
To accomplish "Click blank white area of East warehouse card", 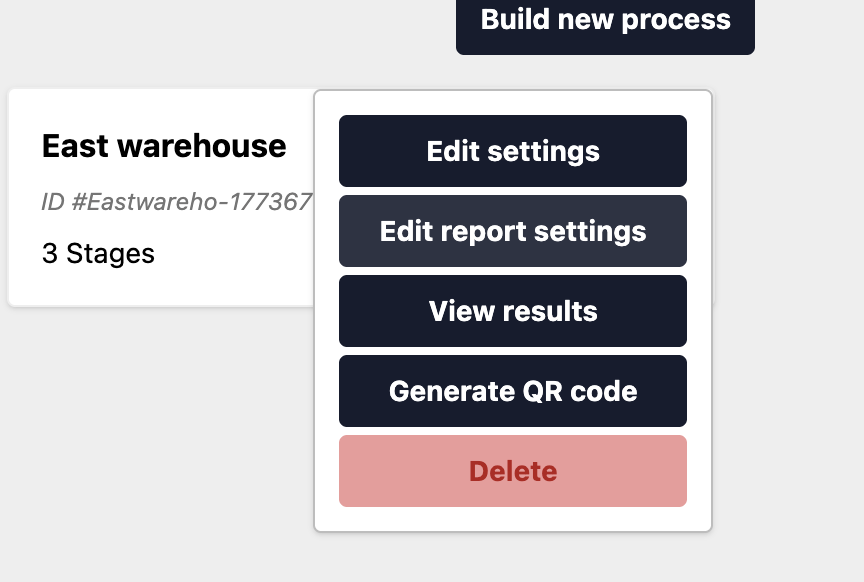I will (160, 285).
